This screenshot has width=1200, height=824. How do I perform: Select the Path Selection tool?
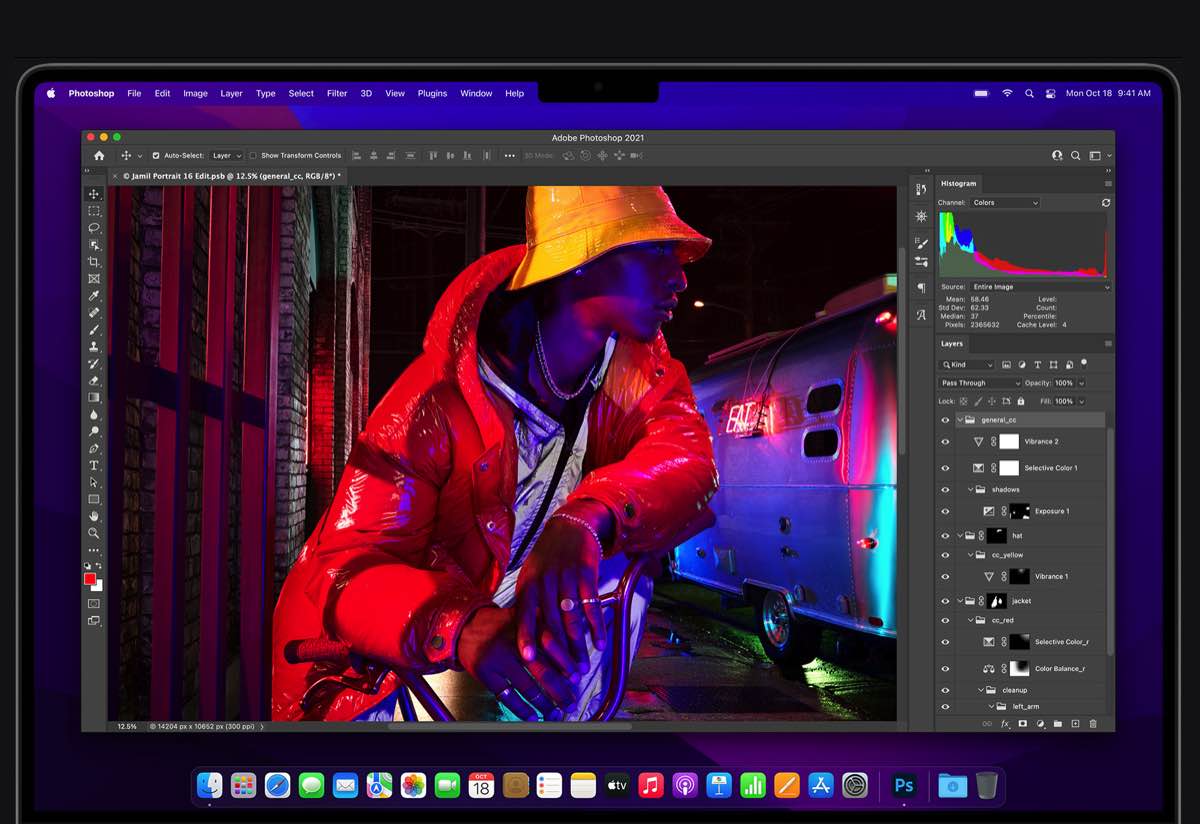coord(94,483)
